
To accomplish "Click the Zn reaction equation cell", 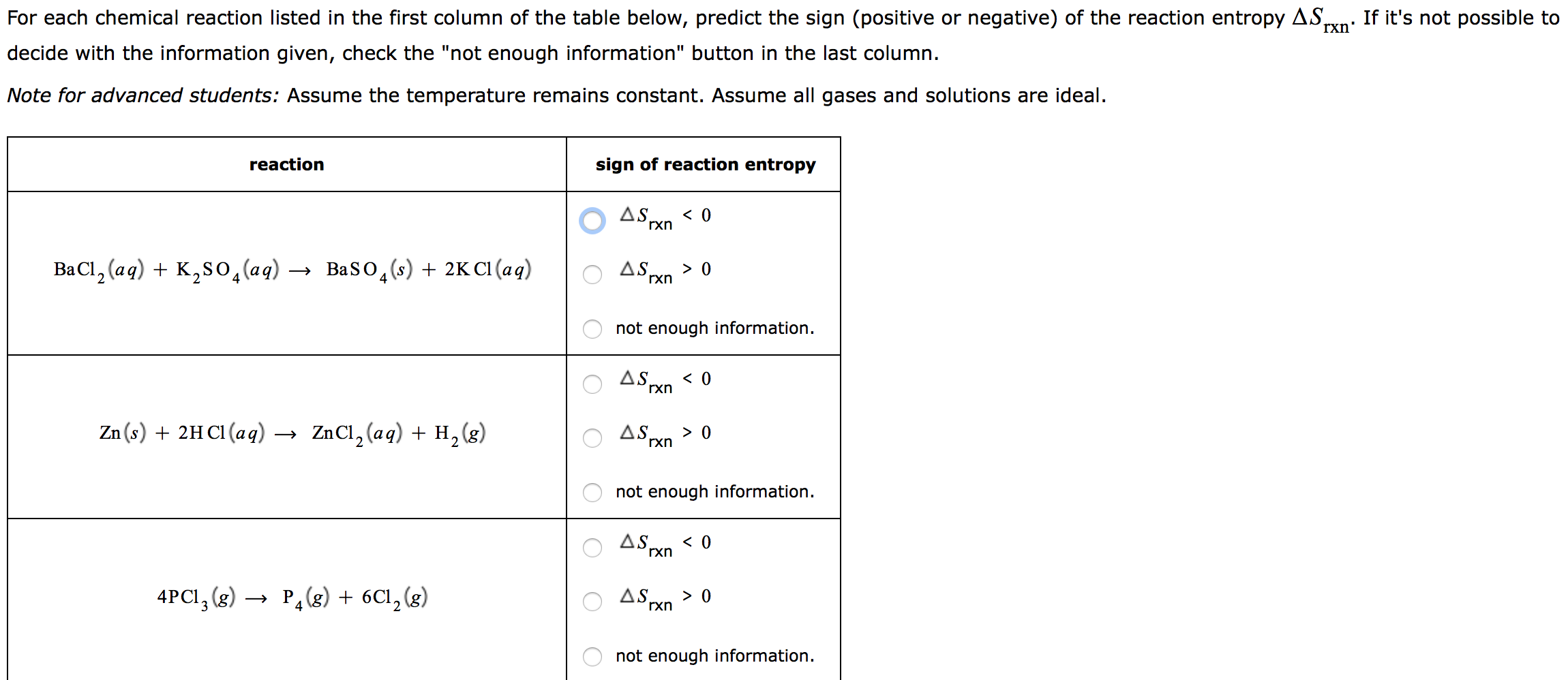I will coord(293,433).
